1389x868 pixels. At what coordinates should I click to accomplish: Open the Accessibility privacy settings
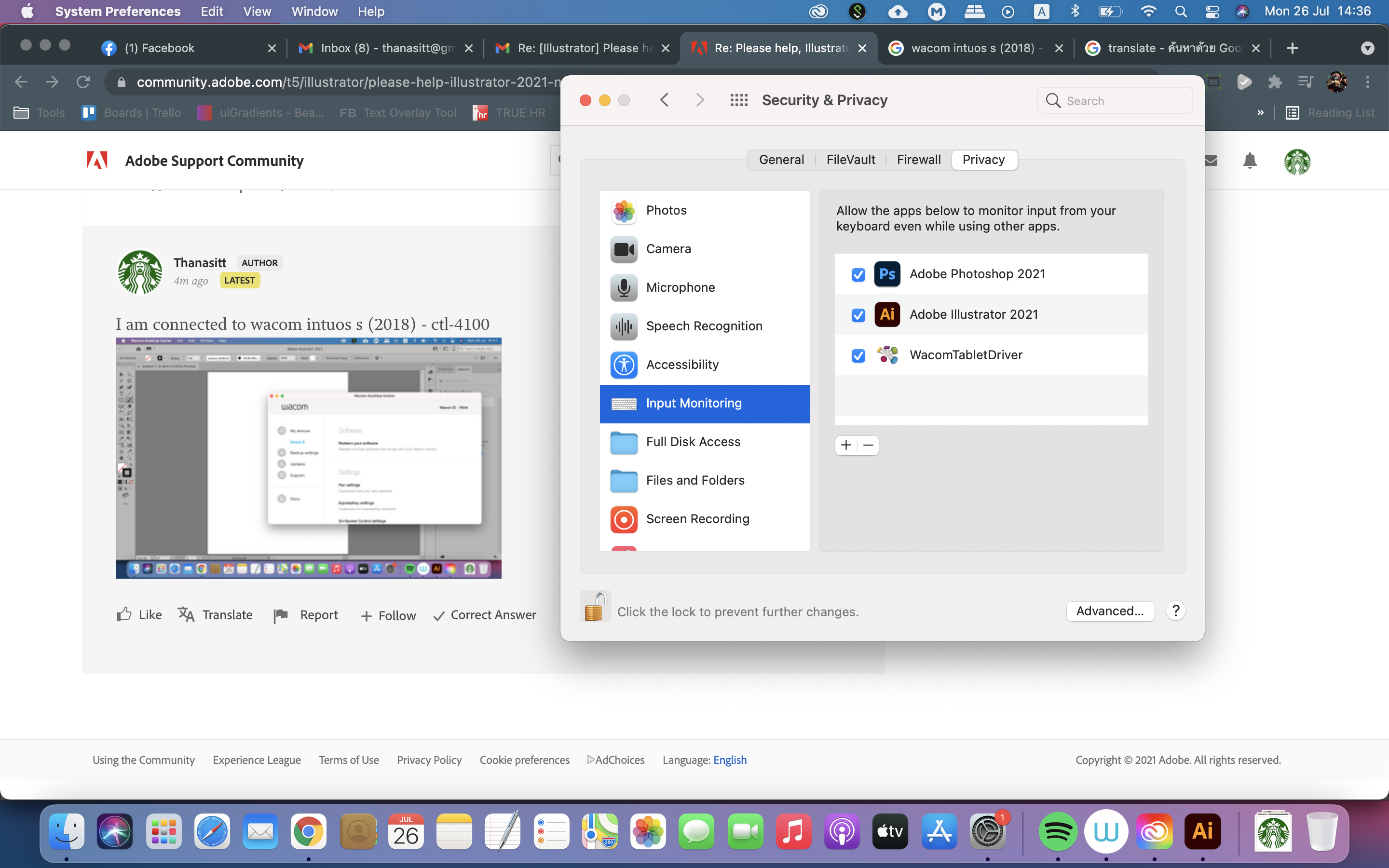coord(682,365)
